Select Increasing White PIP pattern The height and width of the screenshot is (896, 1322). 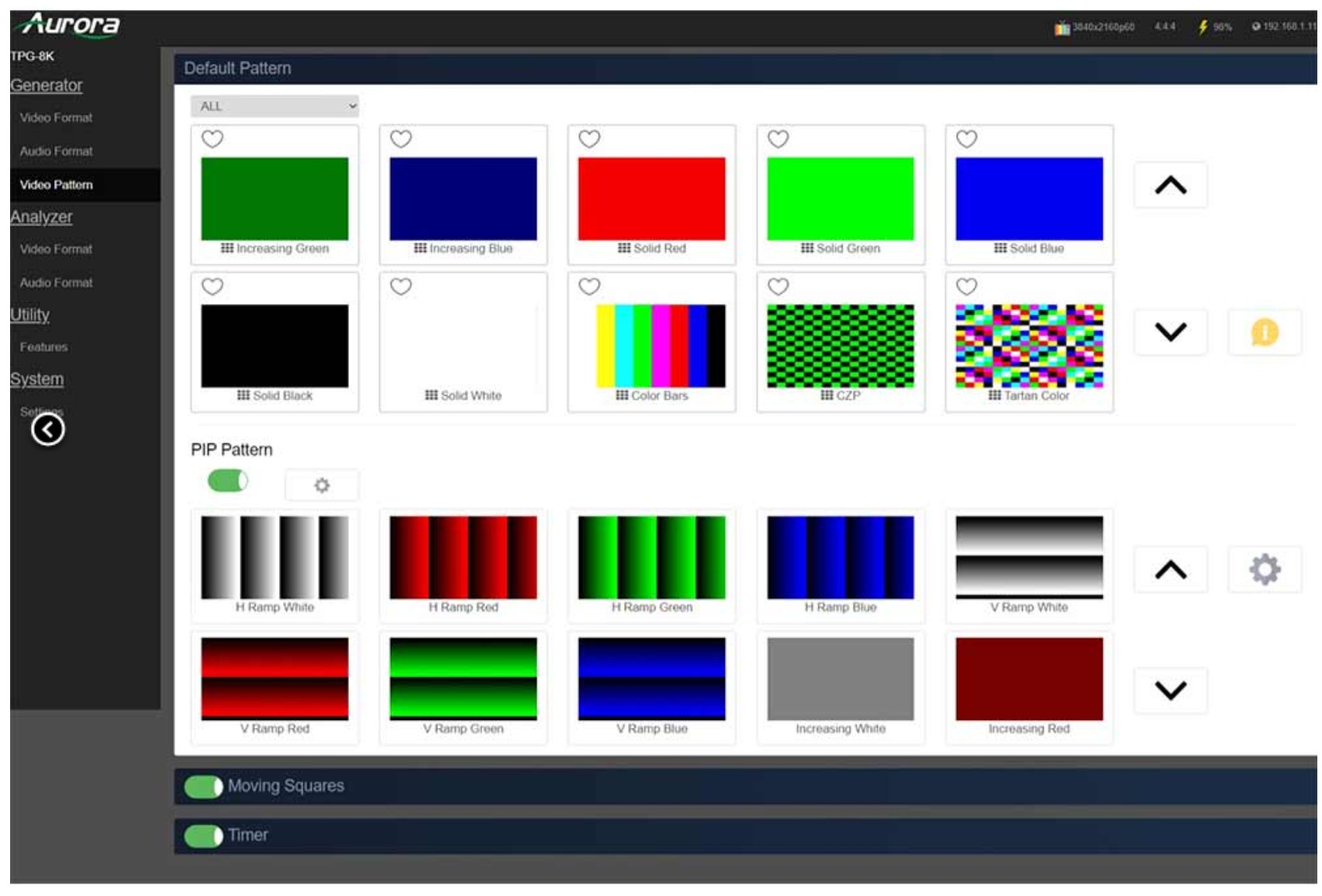click(840, 679)
